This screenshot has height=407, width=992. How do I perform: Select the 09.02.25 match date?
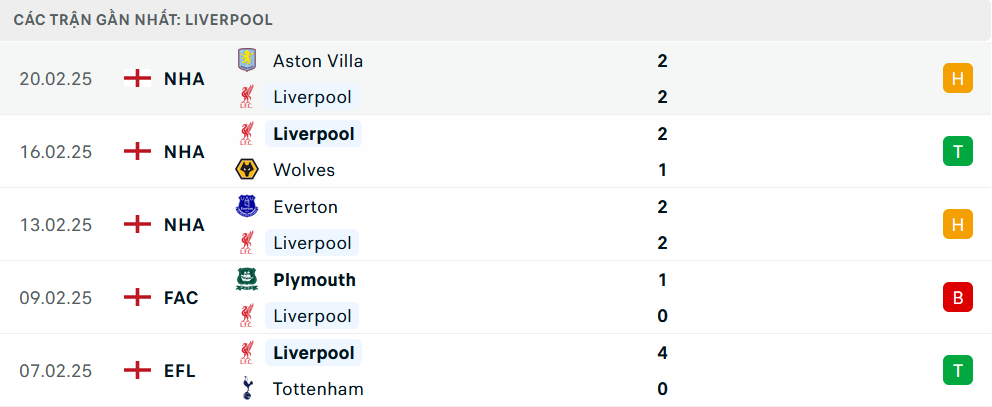(56, 298)
